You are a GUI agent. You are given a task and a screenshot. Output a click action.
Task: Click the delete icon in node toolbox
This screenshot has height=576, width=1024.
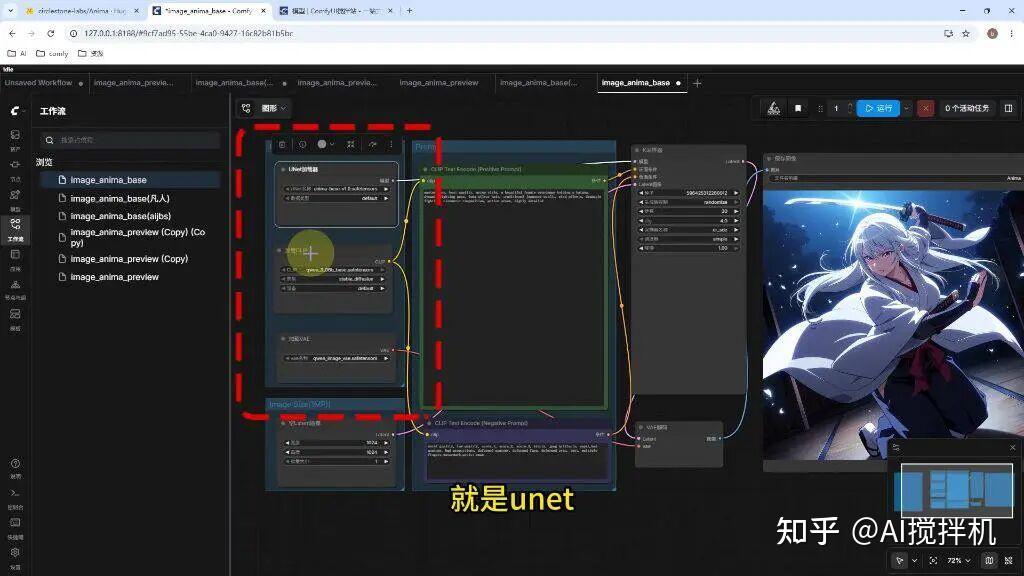[282, 144]
